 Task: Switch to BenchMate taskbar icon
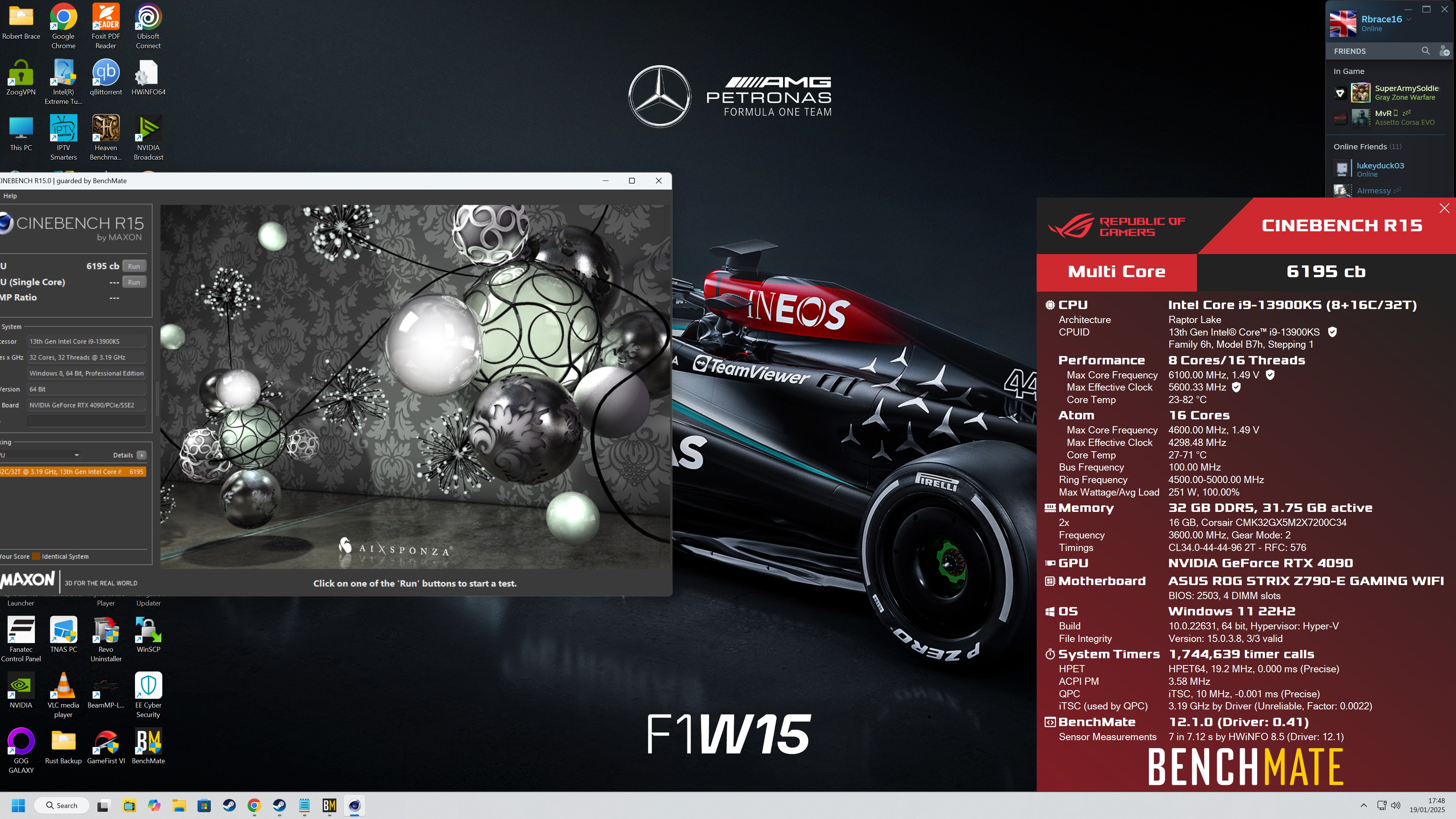click(x=329, y=805)
